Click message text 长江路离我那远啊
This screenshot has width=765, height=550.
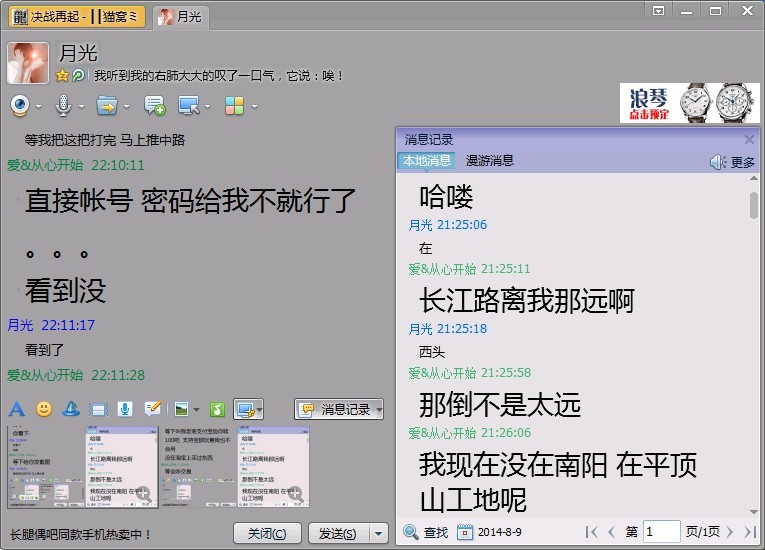[x=526, y=300]
